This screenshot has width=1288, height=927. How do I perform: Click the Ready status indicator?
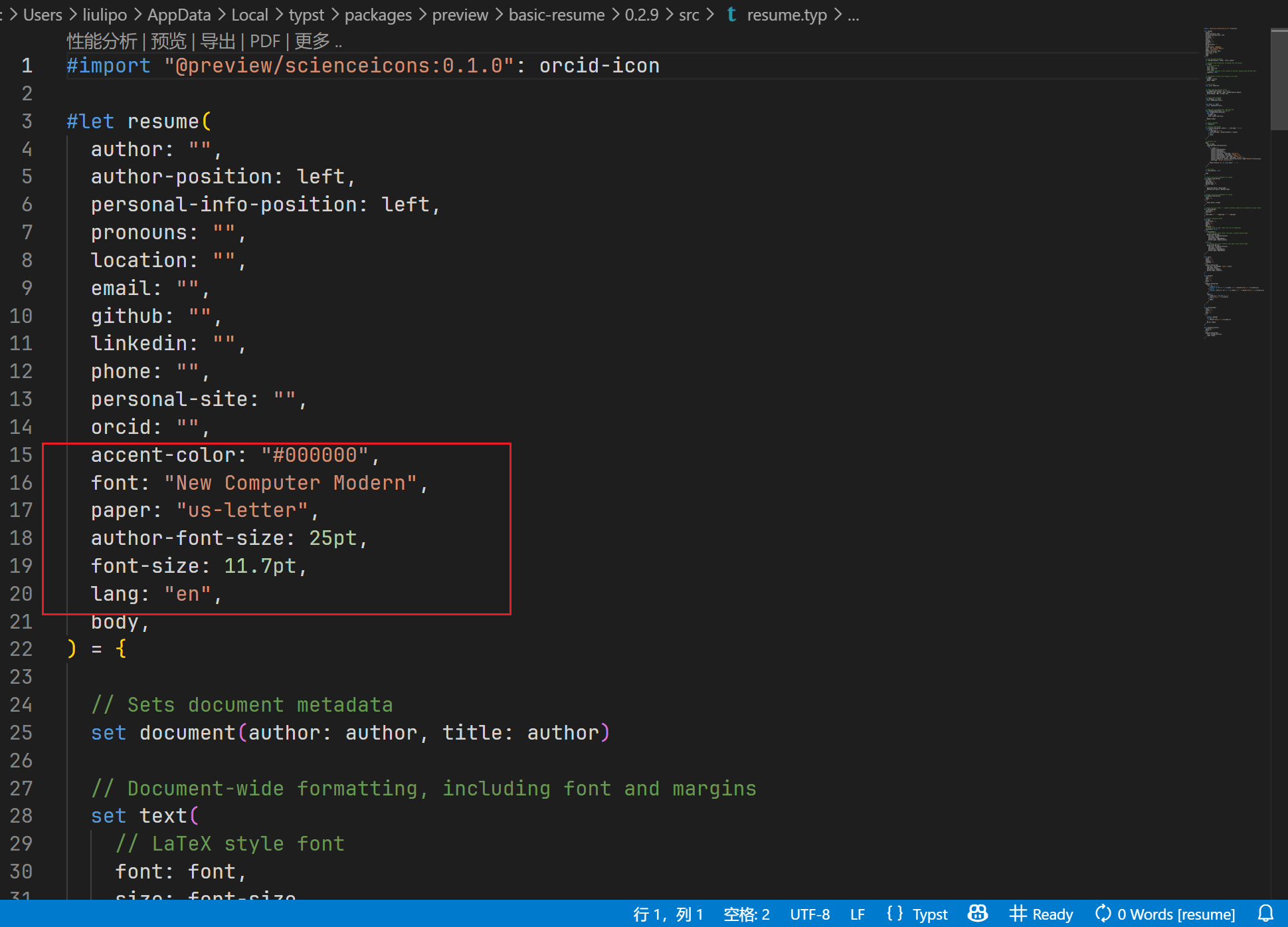coord(1041,914)
